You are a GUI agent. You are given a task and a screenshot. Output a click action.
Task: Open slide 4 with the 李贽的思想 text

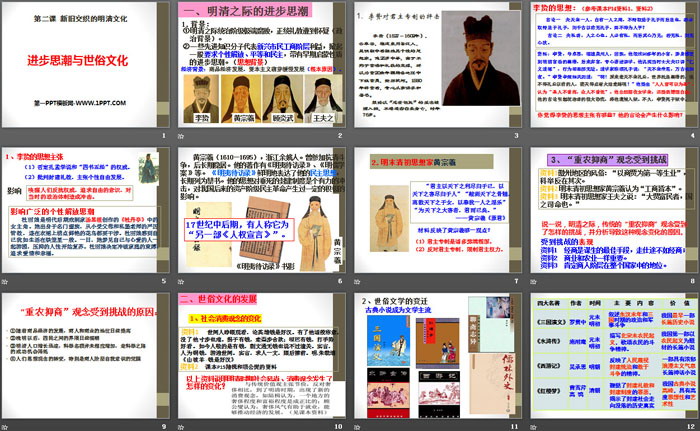click(x=612, y=70)
